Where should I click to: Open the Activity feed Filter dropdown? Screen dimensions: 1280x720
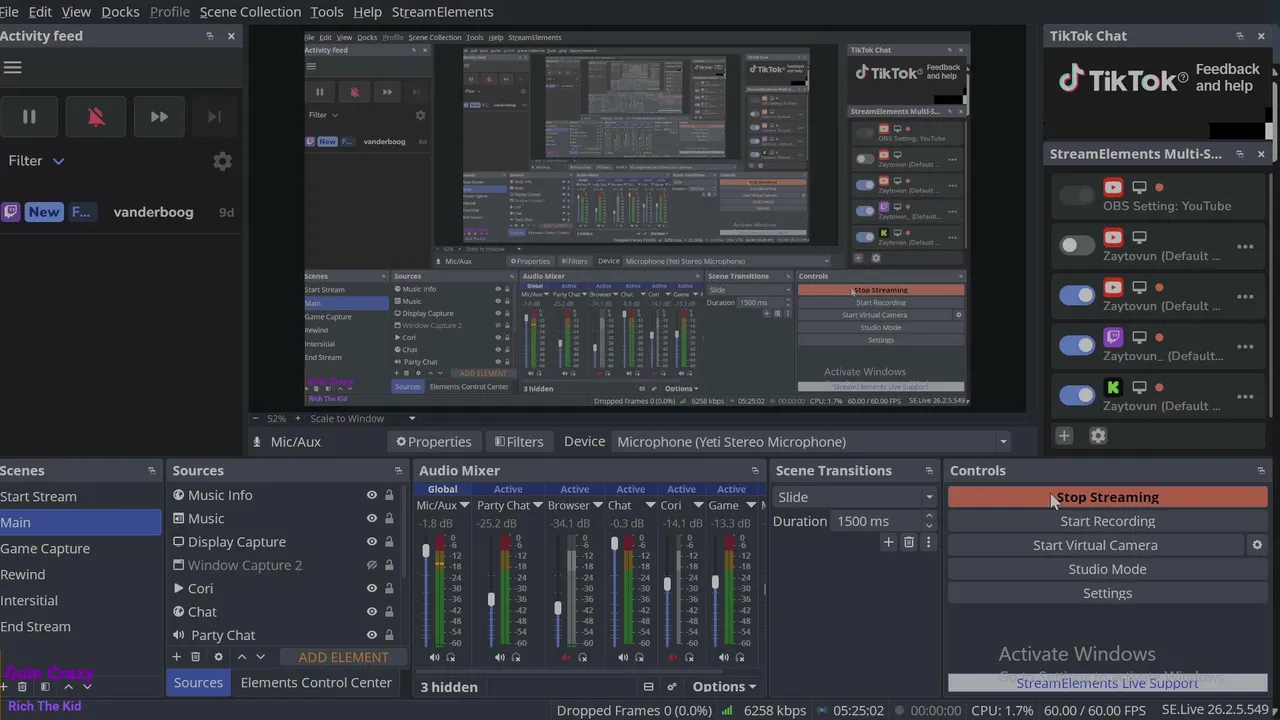tap(36, 161)
